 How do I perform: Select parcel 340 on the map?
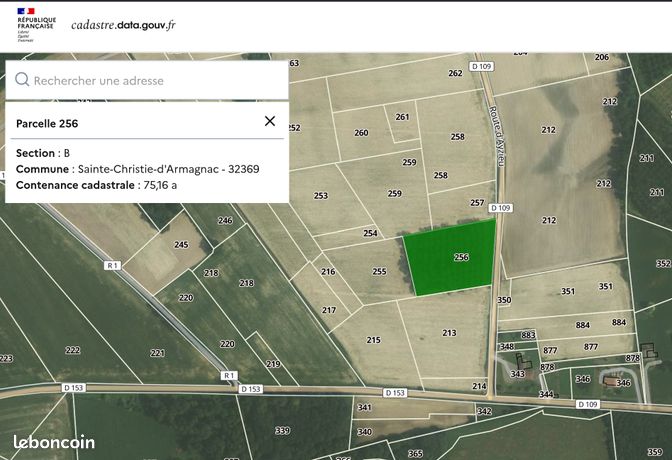(x=364, y=432)
